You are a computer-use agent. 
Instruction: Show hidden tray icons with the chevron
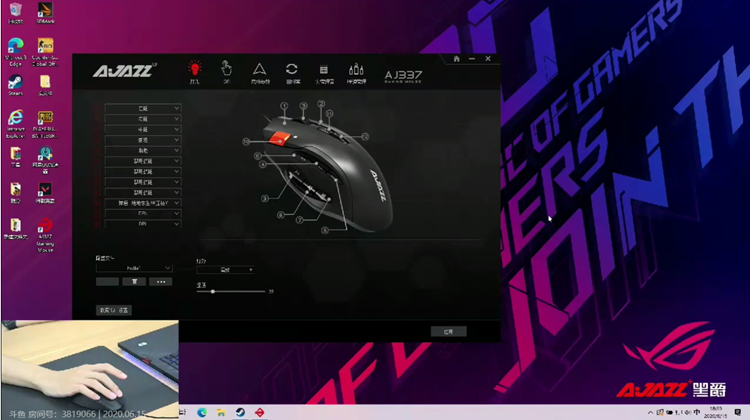(650, 412)
